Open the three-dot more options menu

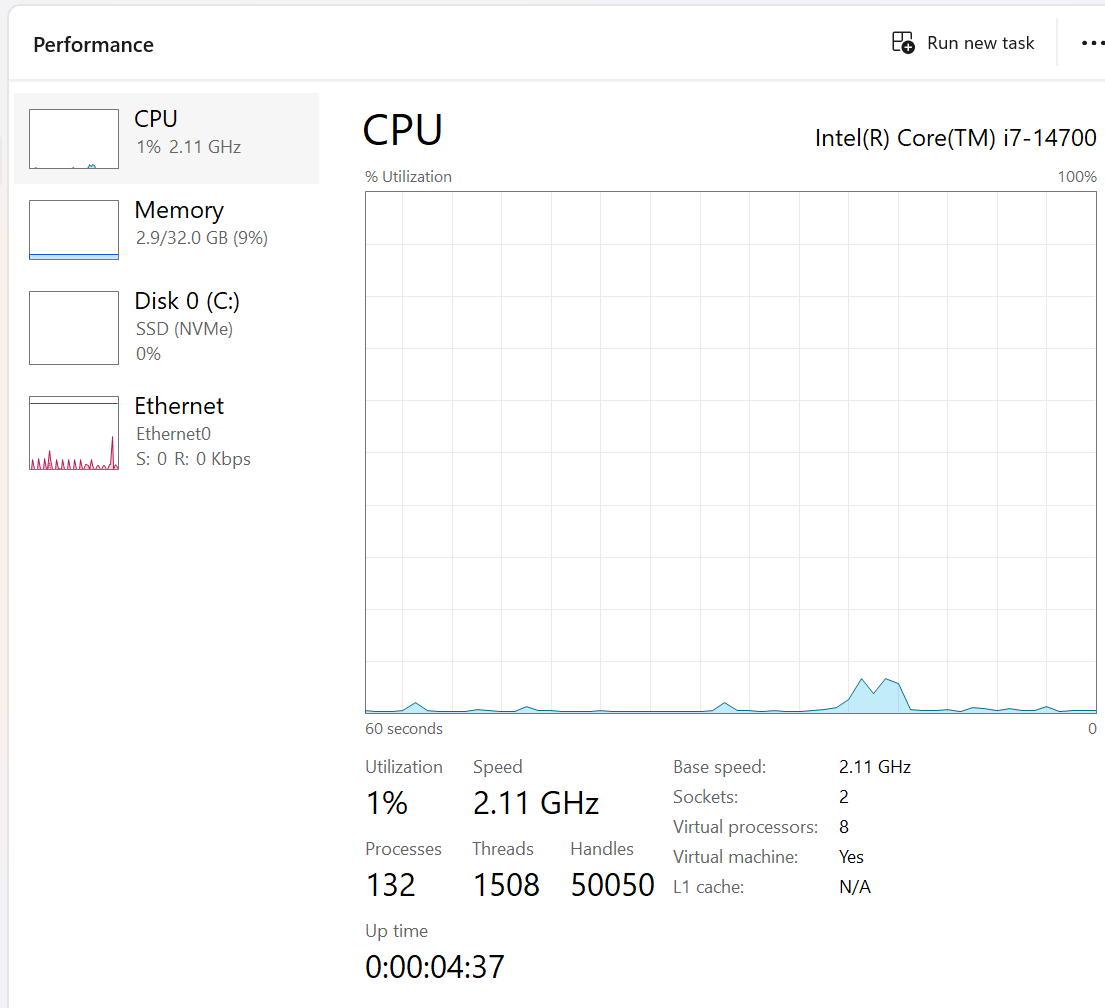click(1092, 43)
